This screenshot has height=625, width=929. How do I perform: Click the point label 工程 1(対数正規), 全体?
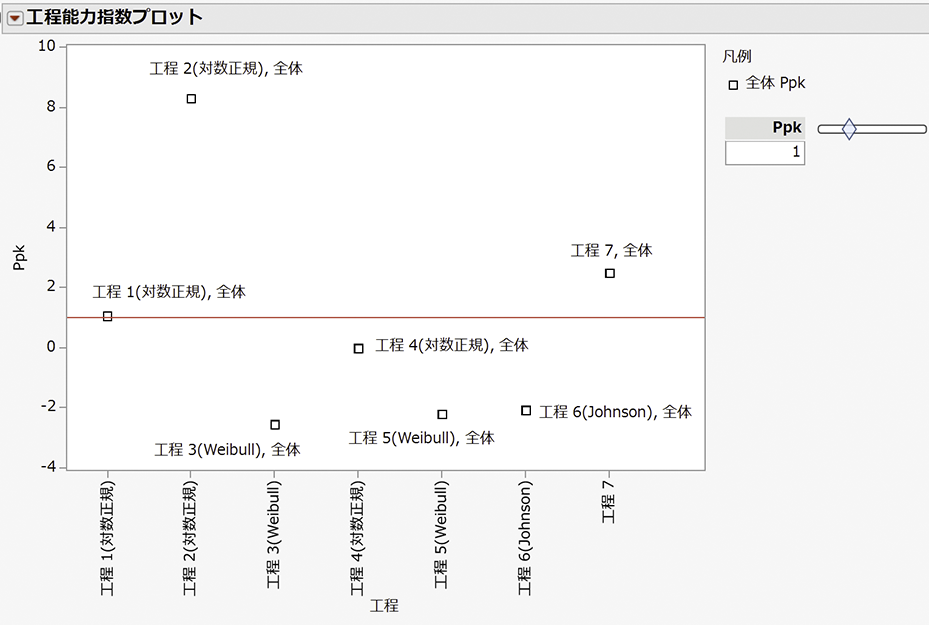pos(169,292)
